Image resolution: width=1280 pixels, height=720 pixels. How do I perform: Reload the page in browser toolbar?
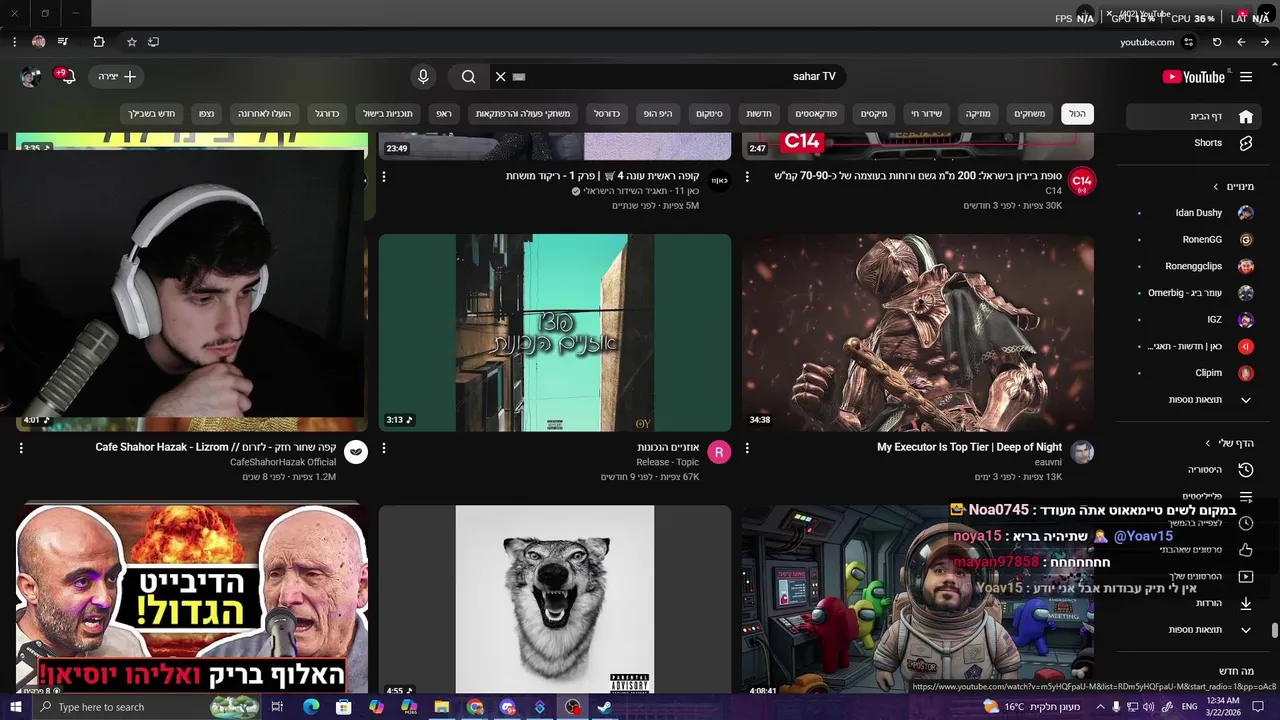pyautogui.click(x=1217, y=42)
